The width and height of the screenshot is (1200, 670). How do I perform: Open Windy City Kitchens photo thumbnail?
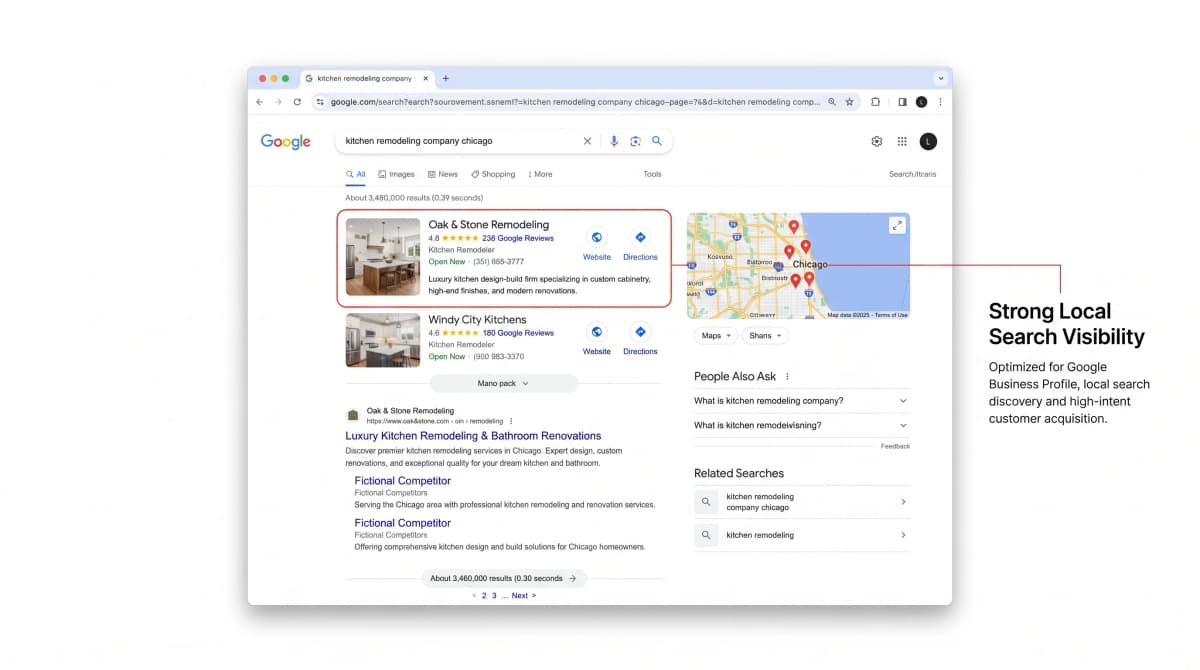click(x=383, y=340)
